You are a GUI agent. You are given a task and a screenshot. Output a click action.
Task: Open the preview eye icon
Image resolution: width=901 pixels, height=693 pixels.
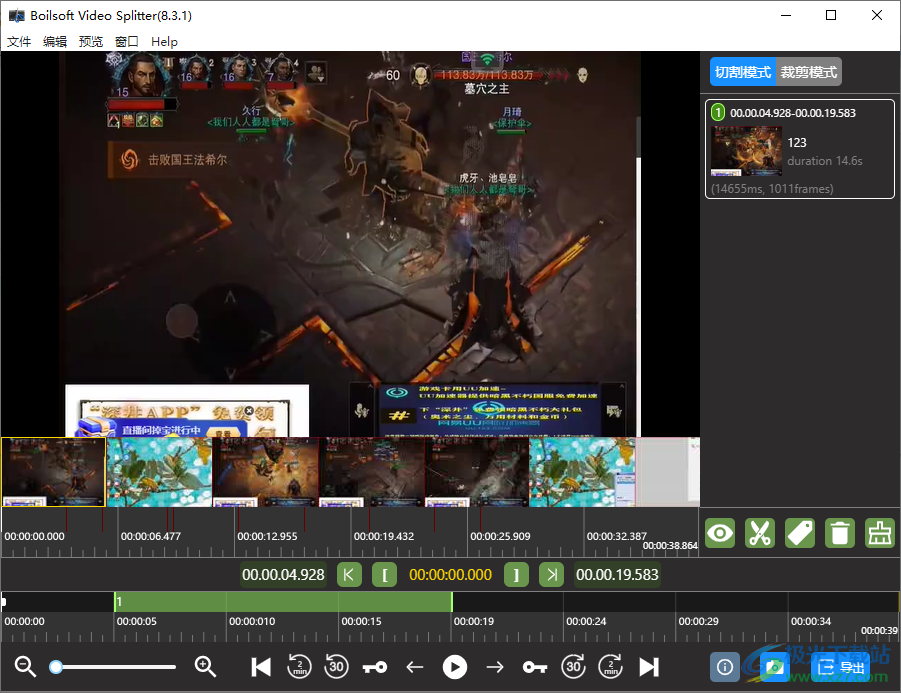coord(719,533)
